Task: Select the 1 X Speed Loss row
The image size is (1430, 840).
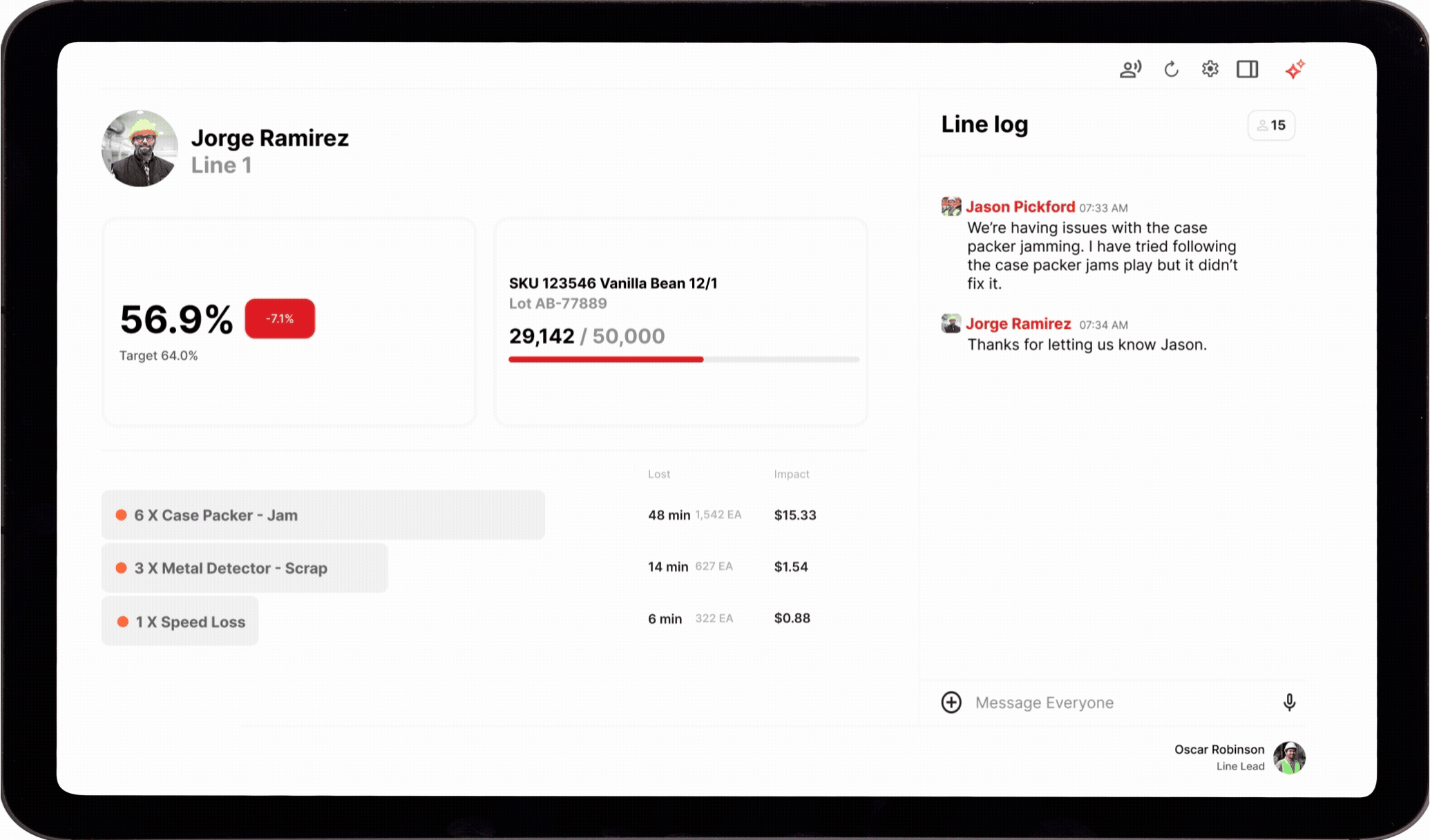Action: [x=180, y=622]
